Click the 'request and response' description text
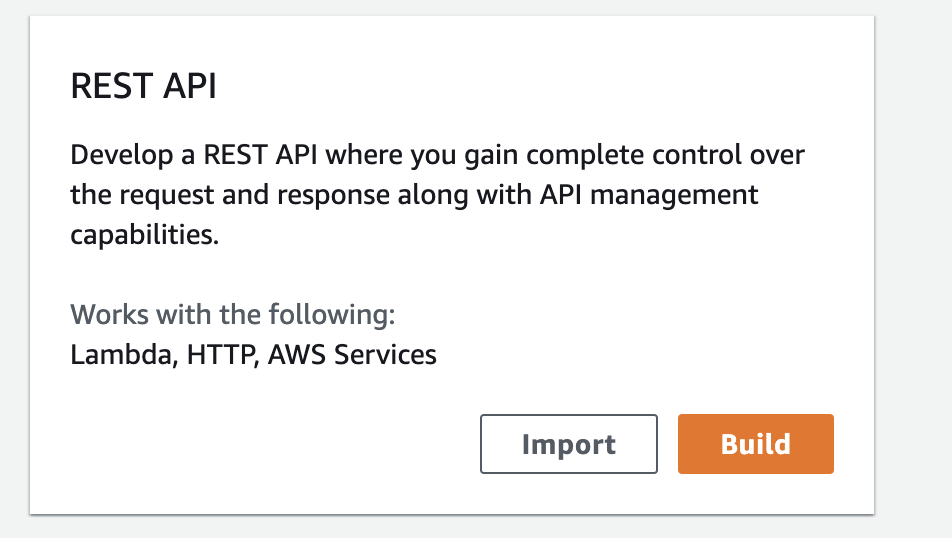Image resolution: width=952 pixels, height=538 pixels. tap(254, 196)
